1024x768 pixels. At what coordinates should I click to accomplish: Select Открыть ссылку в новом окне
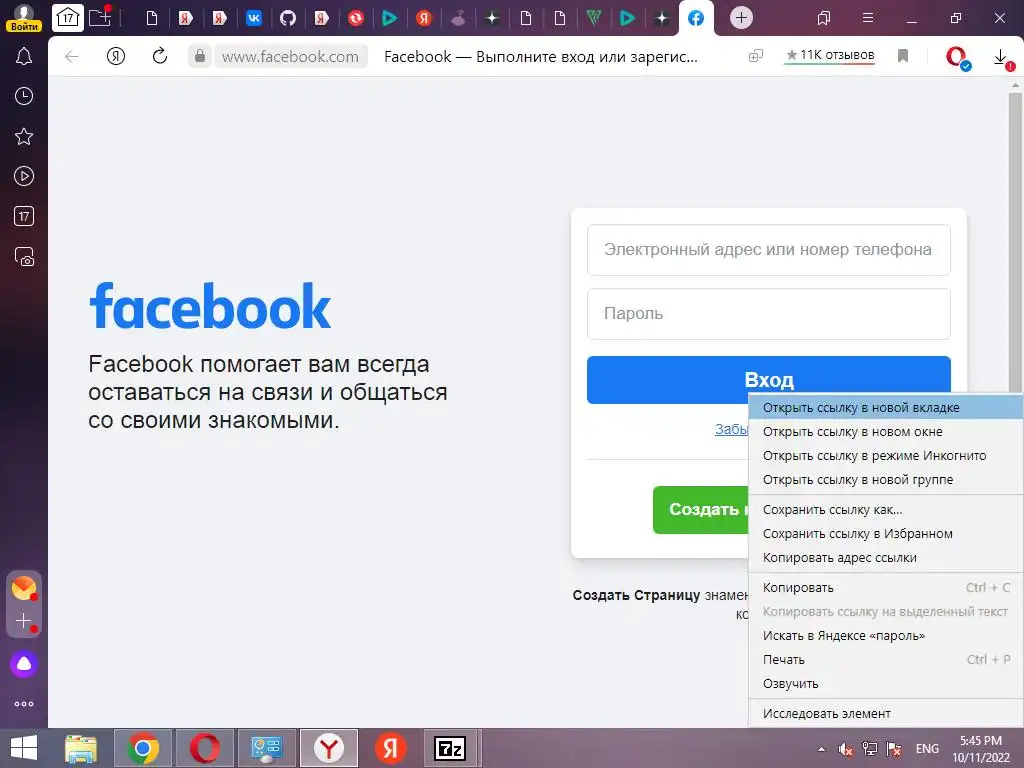click(x=885, y=432)
